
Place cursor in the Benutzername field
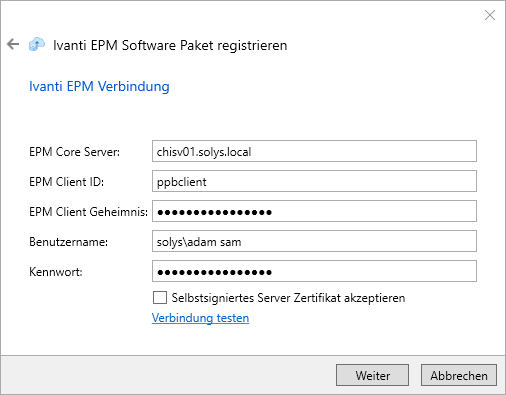tap(314, 241)
